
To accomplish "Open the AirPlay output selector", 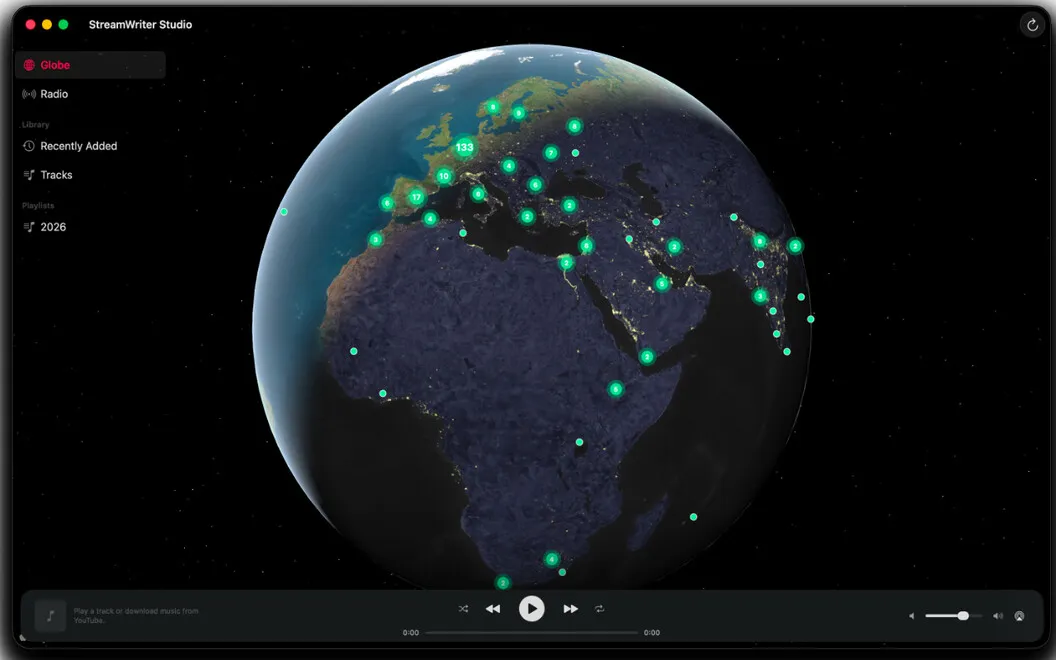I will (x=1020, y=616).
